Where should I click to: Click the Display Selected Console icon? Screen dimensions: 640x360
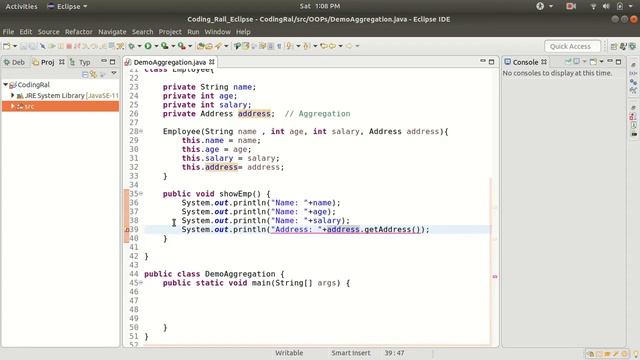[x=576, y=62]
